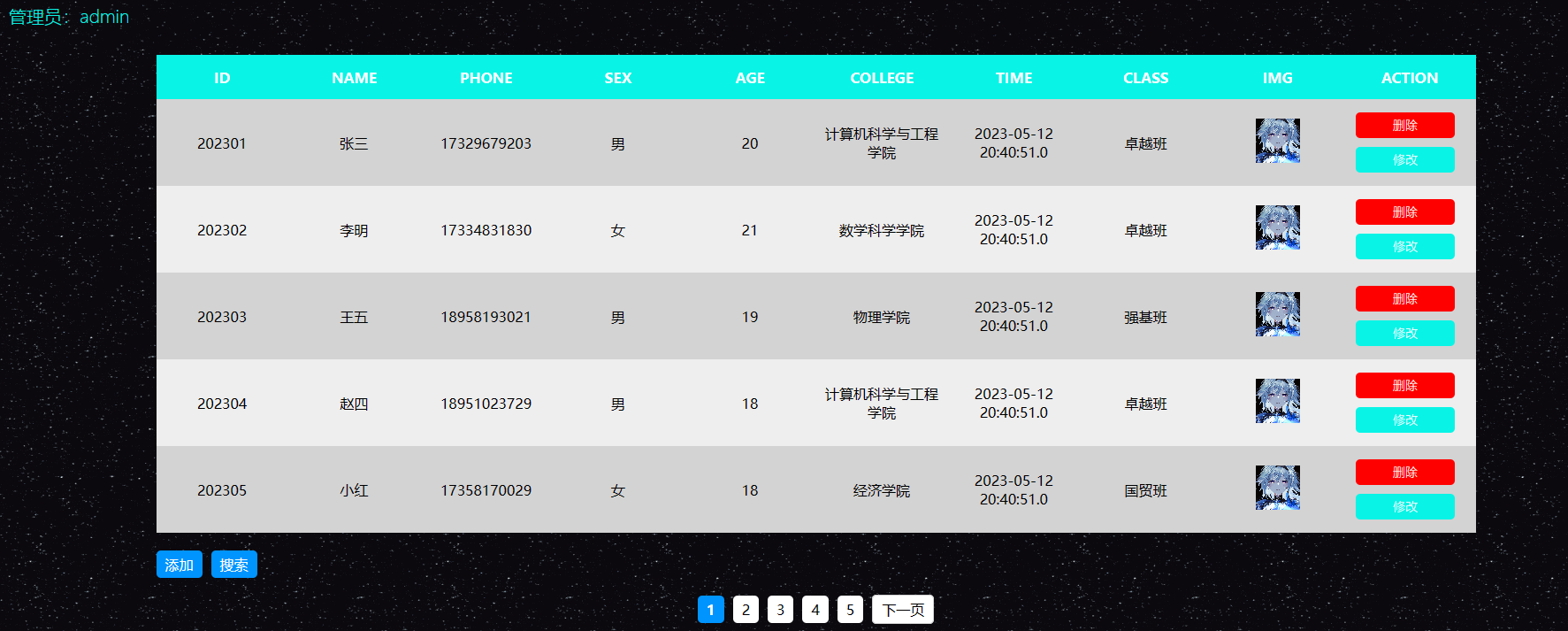Delete 赵四's record
This screenshot has height=631, width=1568.
[1404, 385]
